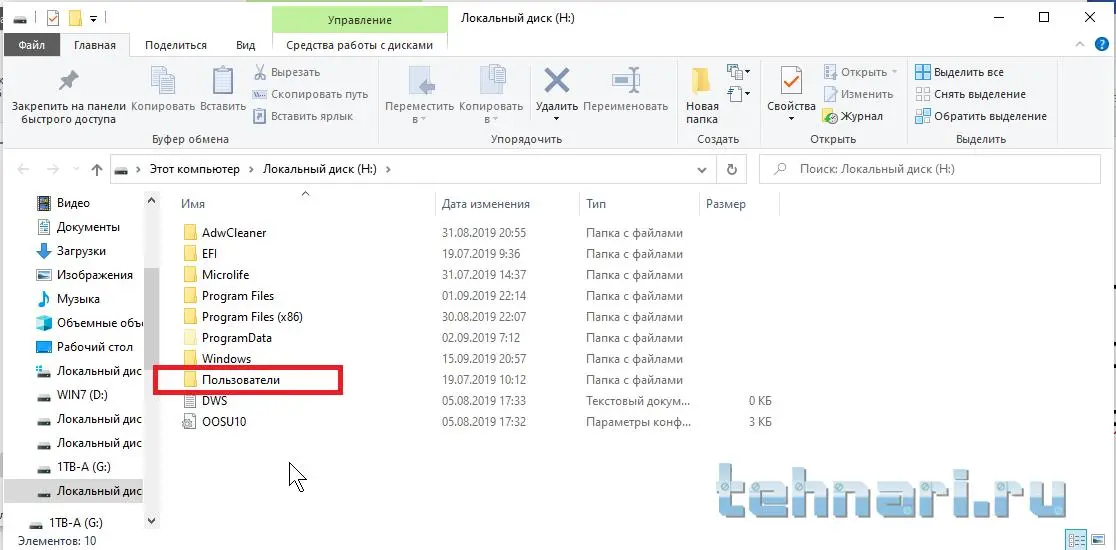Open the Файл menu tab

(31, 45)
